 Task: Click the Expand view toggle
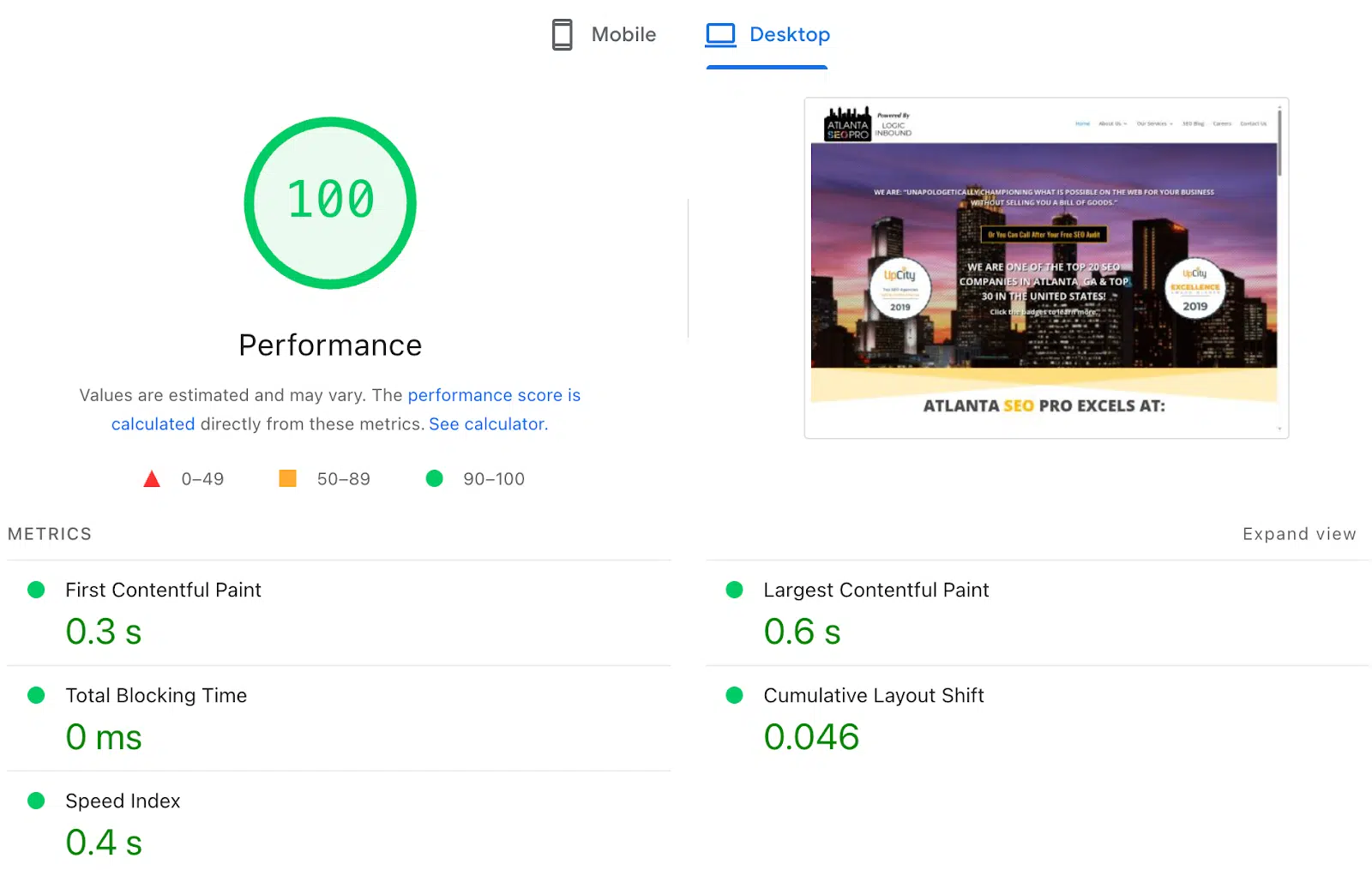(x=1299, y=534)
